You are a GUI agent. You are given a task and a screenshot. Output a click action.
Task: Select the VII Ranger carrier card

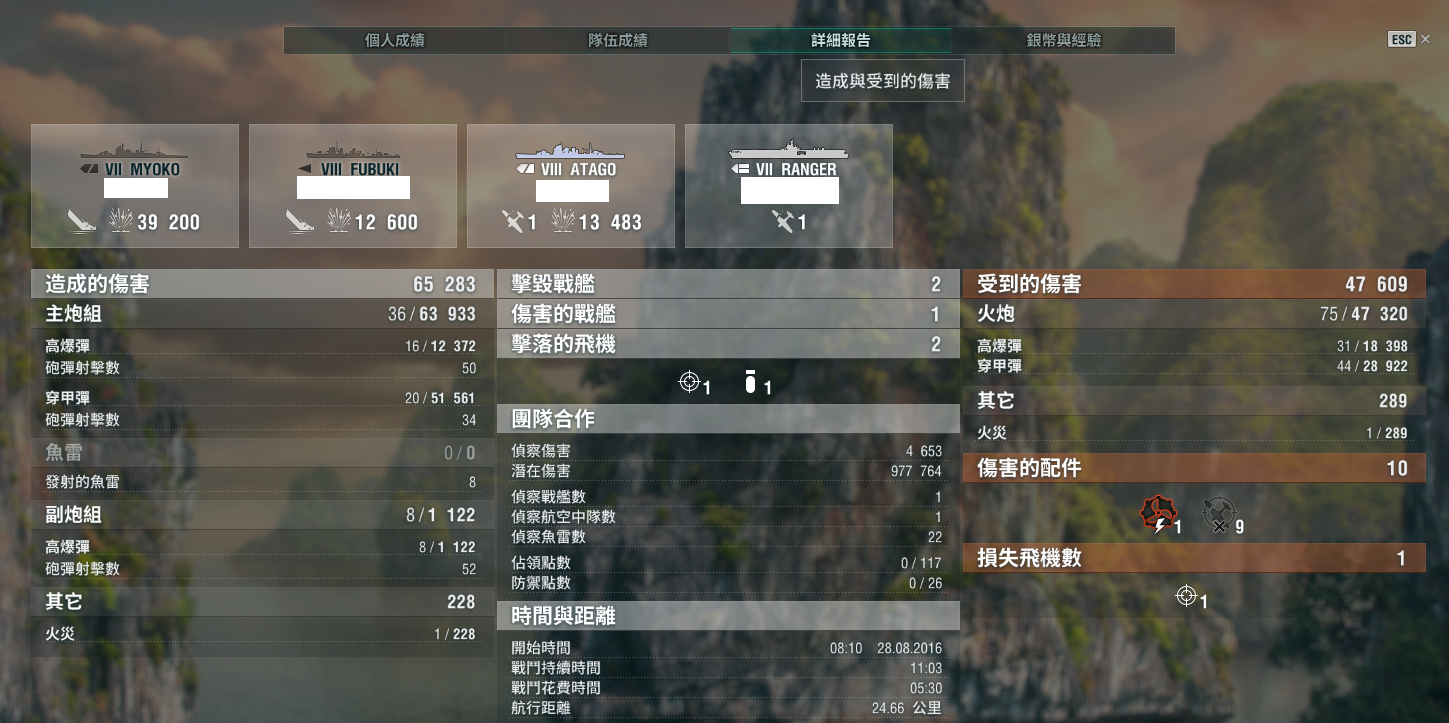point(789,186)
